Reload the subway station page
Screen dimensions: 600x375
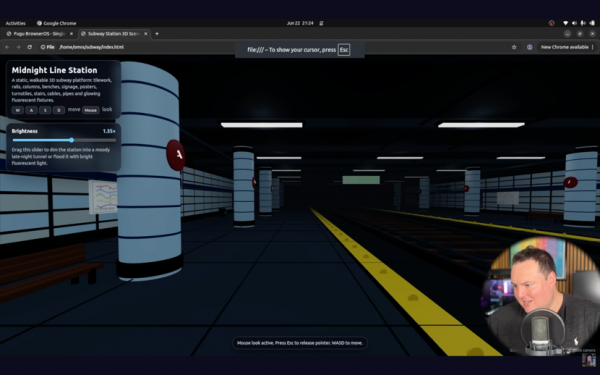(x=29, y=47)
